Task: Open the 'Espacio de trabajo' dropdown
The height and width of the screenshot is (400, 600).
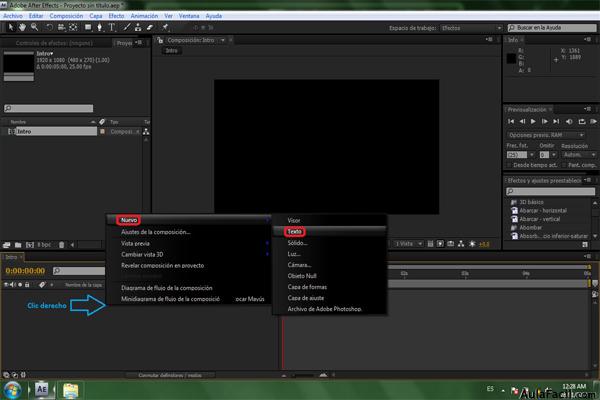Action: [471, 28]
